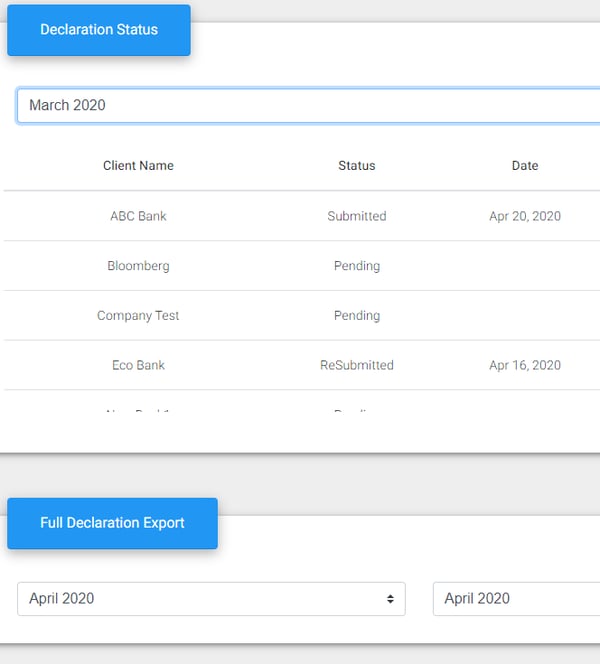Click the Submitted status for ABC Bank

point(357,216)
